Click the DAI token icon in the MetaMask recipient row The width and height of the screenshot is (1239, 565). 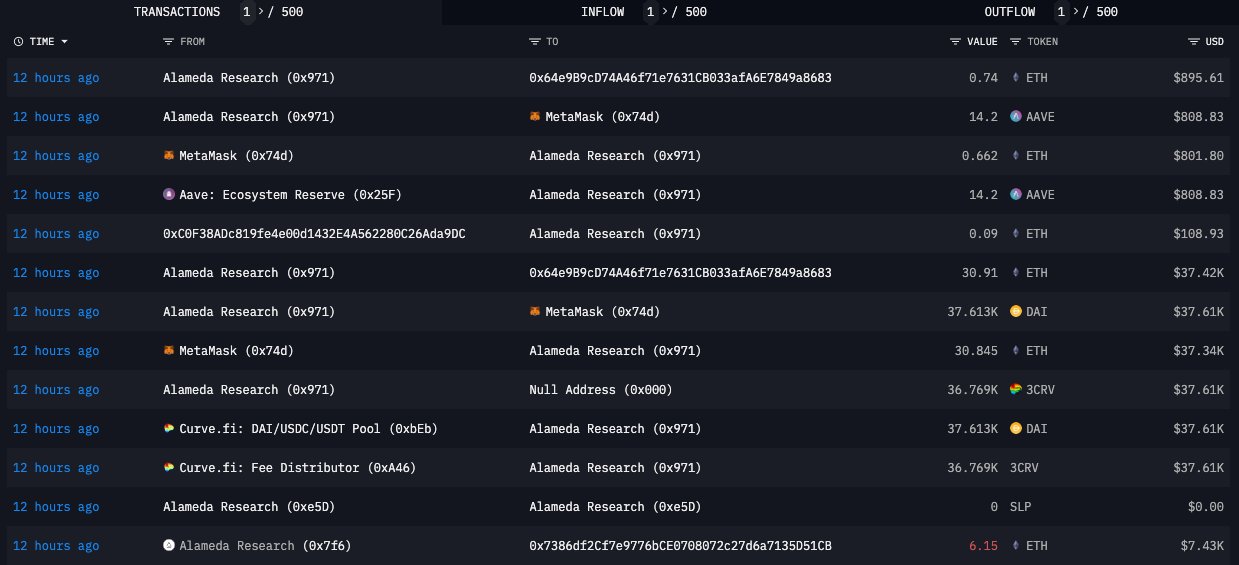click(1017, 312)
